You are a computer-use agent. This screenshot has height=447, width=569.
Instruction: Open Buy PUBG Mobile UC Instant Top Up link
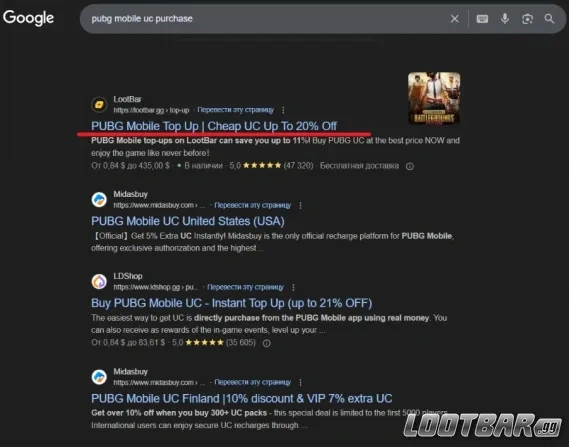click(232, 303)
